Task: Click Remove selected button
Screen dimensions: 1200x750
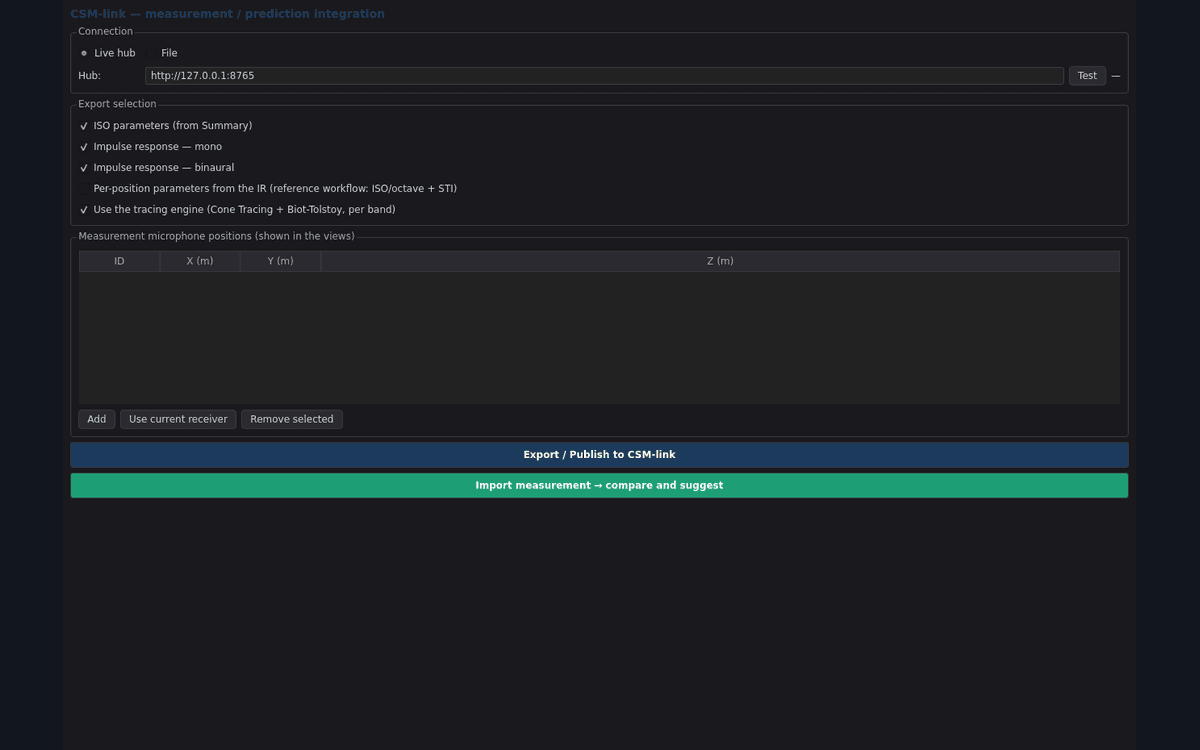Action: tap(292, 420)
